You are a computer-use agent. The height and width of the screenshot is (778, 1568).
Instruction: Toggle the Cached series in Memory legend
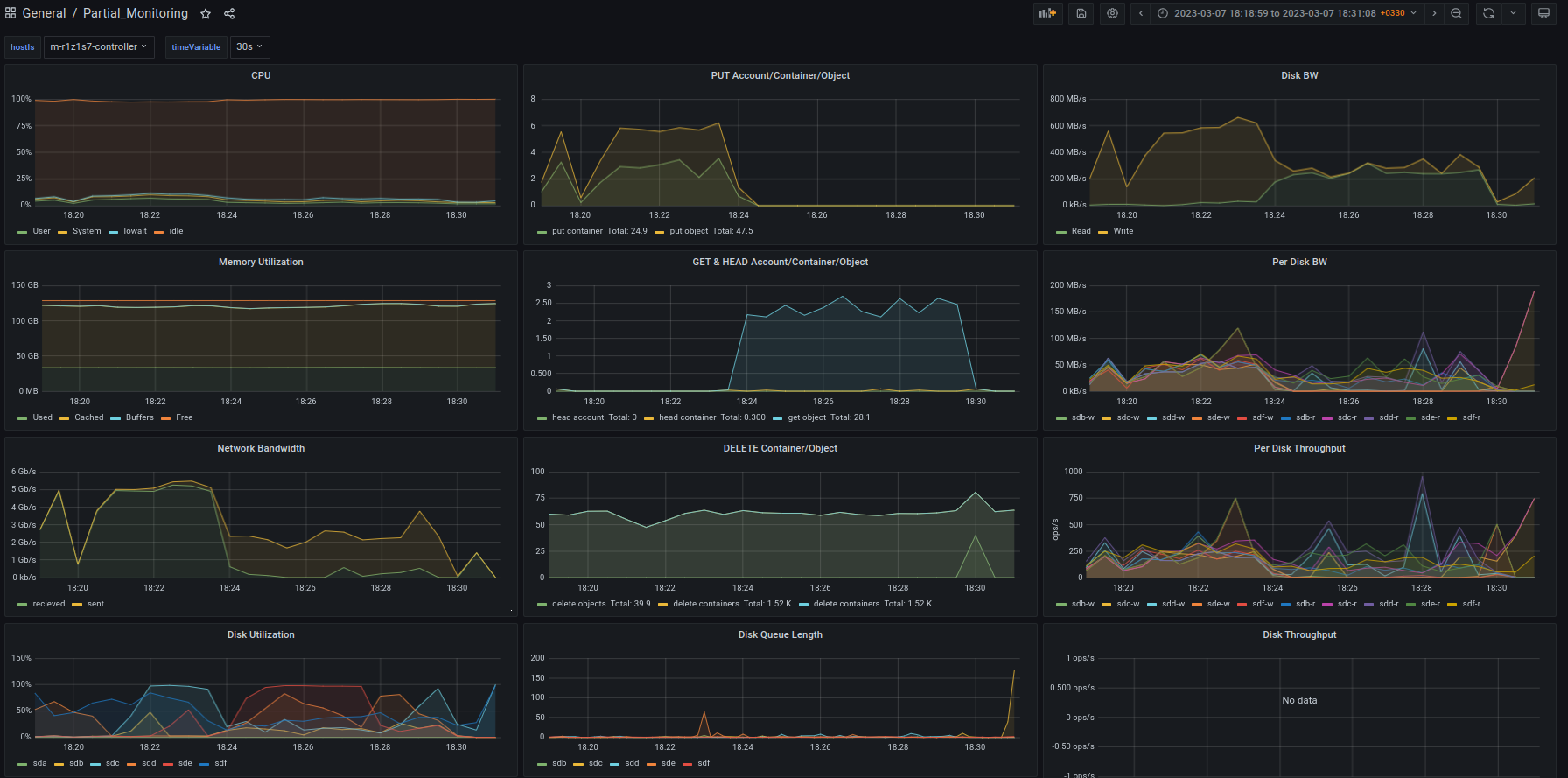click(88, 417)
